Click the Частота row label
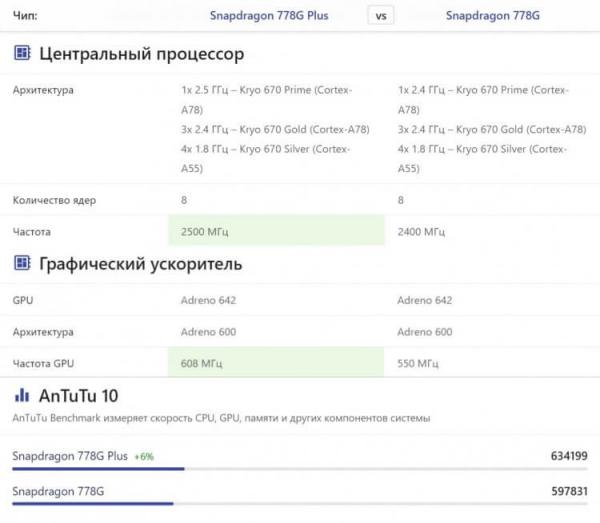The height and width of the screenshot is (523, 600). (32, 232)
